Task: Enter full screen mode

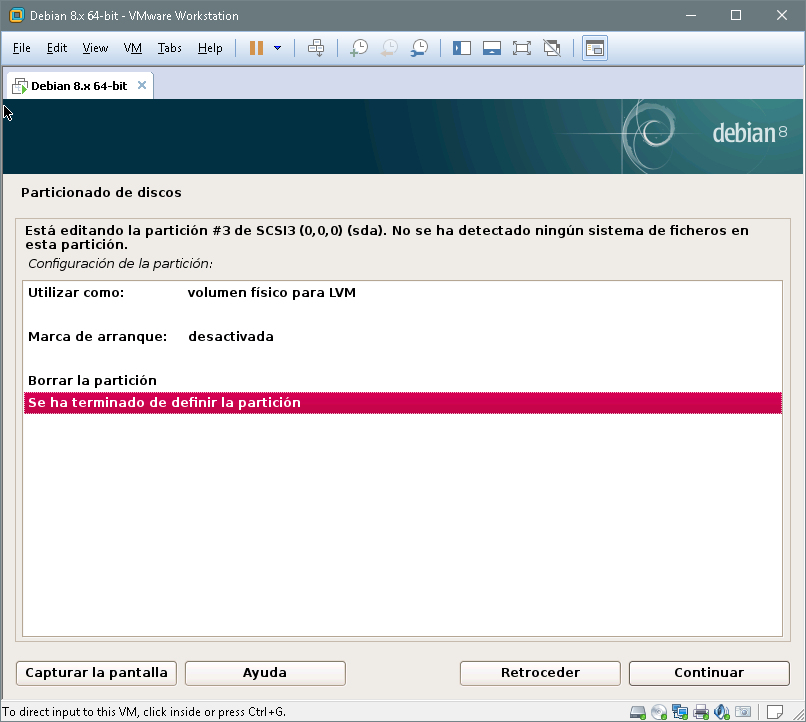Action: point(521,48)
